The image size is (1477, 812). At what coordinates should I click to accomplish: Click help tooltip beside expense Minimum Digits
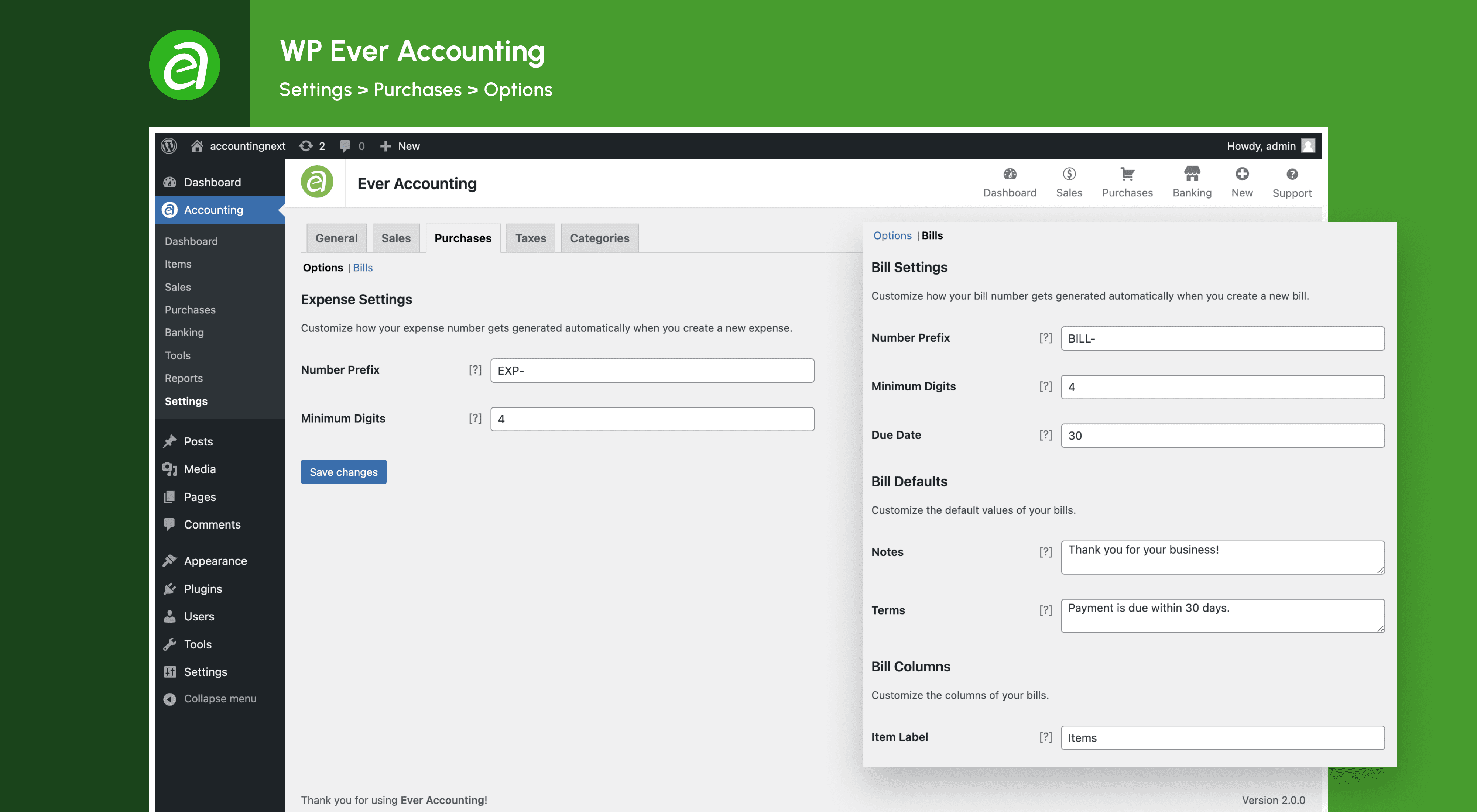[475, 418]
